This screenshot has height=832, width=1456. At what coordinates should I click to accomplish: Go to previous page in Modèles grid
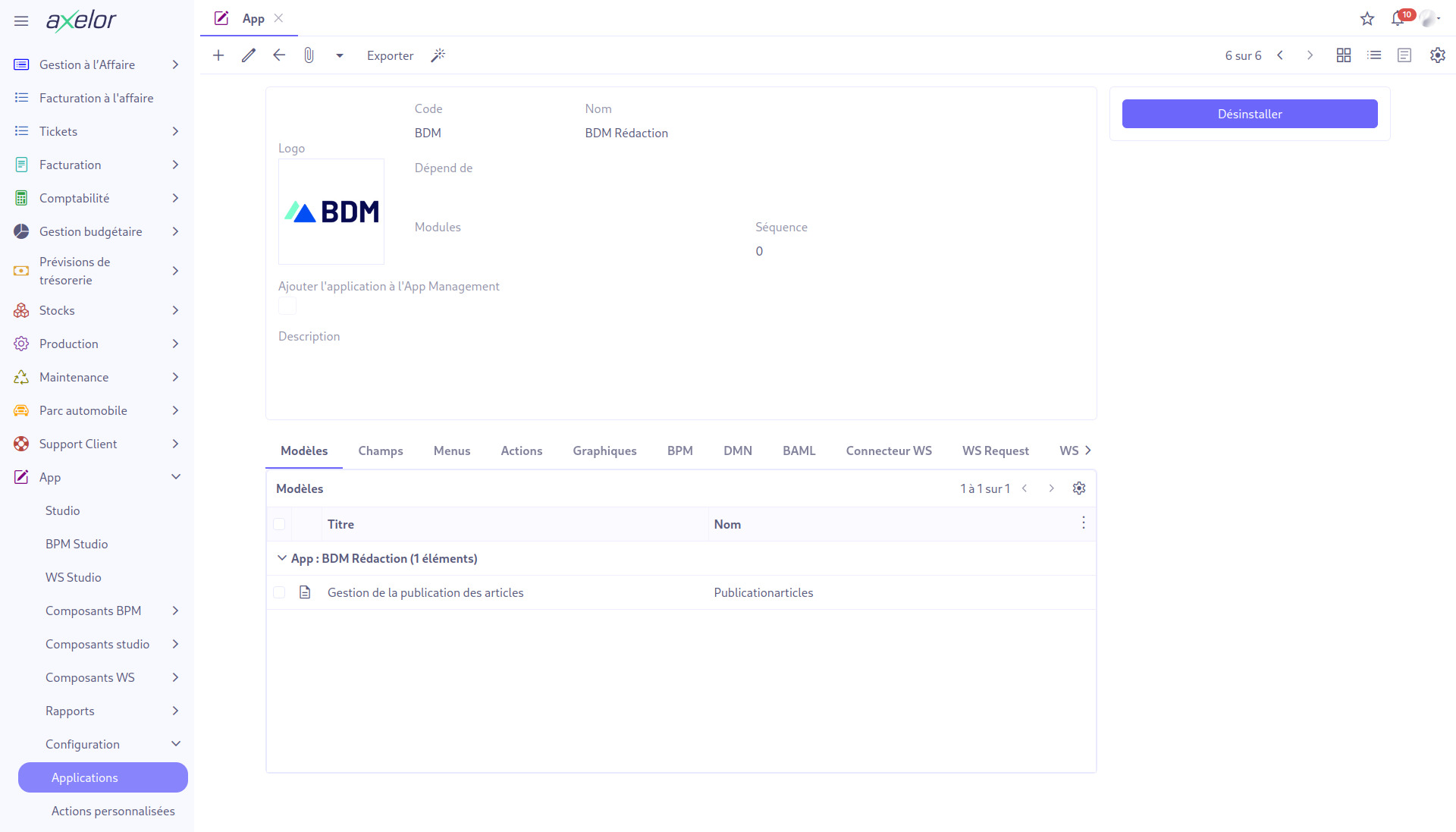pos(1025,488)
